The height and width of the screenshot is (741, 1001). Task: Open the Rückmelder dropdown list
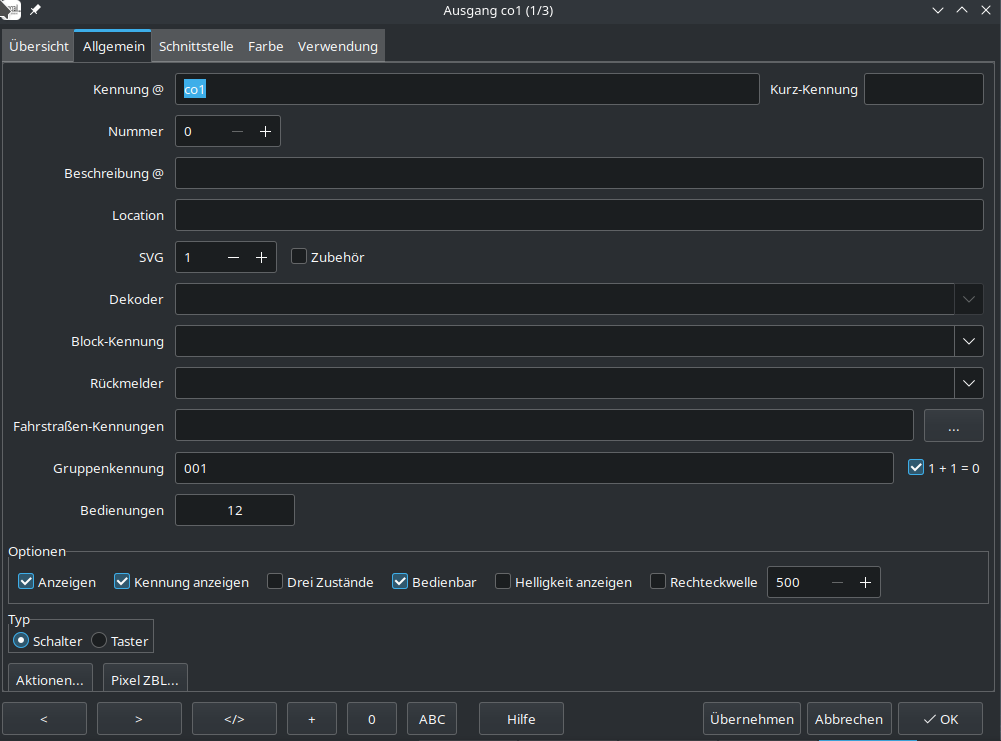(x=967, y=383)
